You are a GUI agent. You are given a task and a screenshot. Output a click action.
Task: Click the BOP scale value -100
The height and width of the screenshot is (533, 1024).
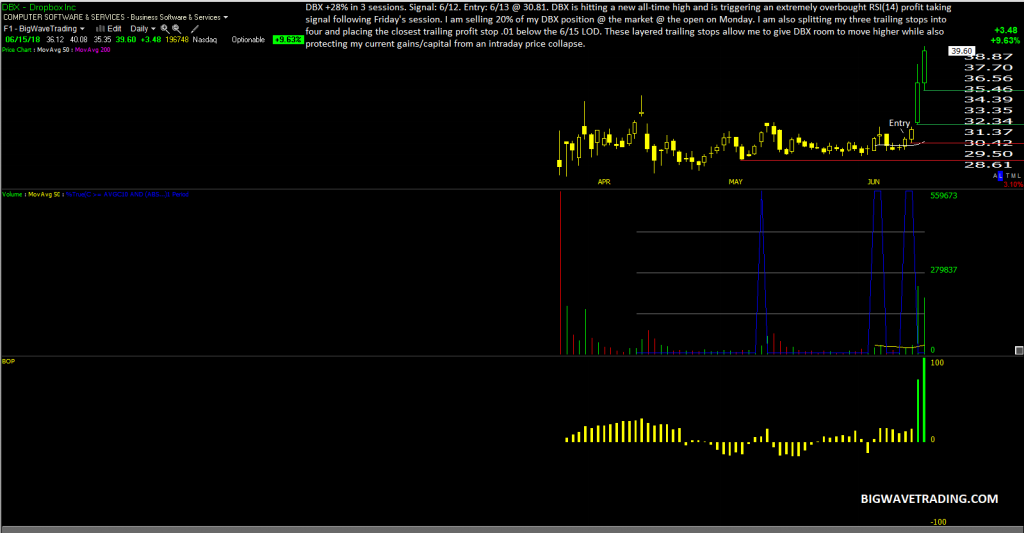click(938, 522)
